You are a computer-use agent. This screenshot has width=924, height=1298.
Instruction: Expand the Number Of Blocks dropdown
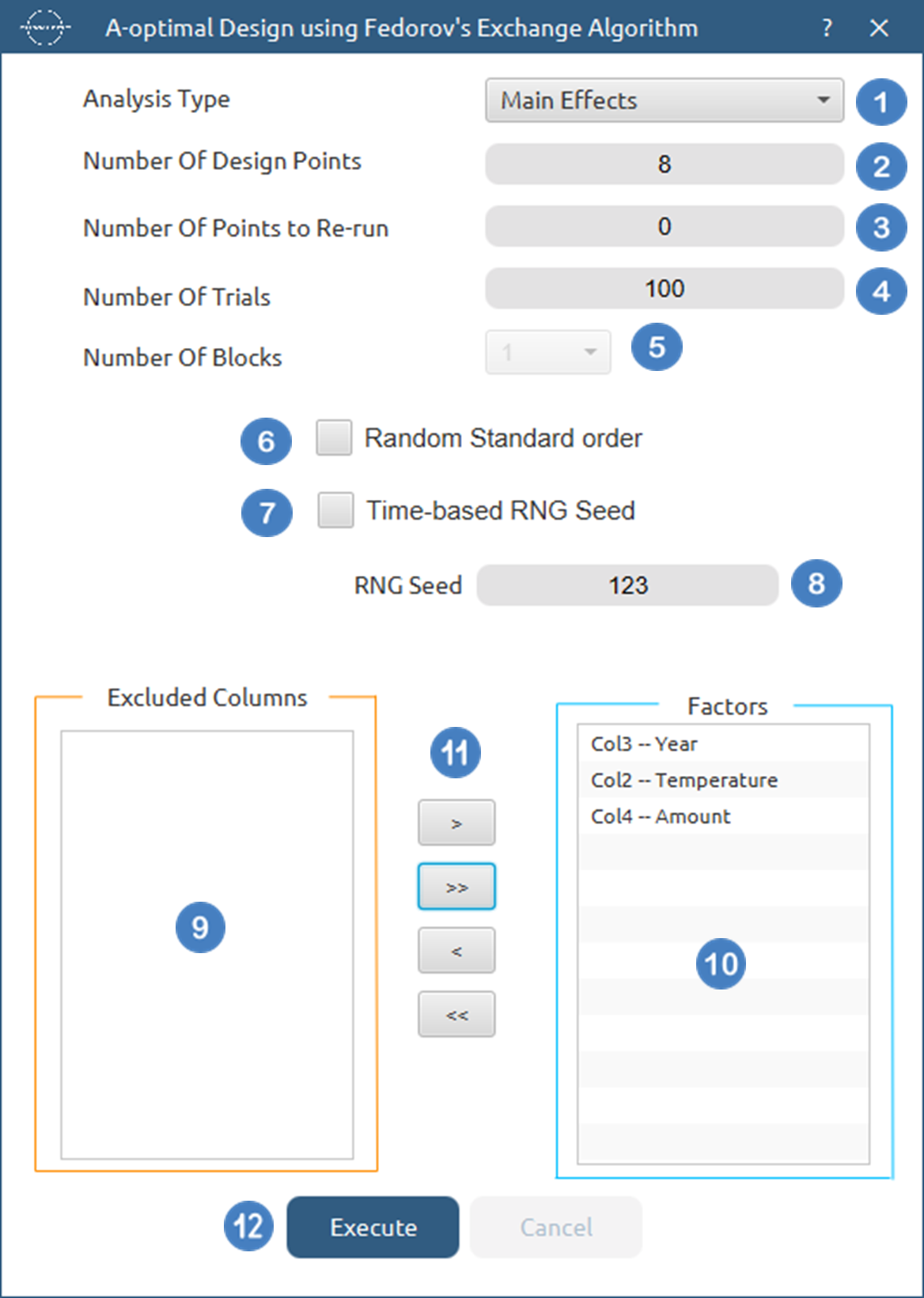[547, 352]
